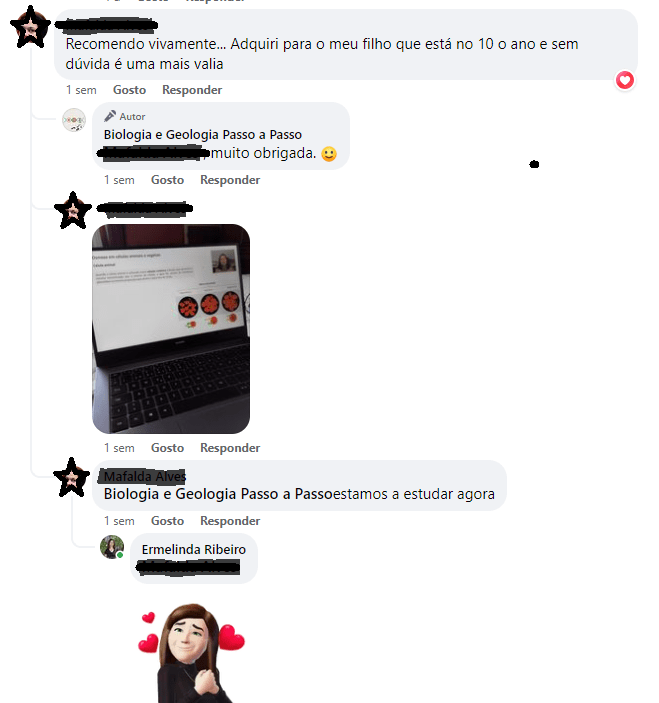Viewport: 659px width, 703px height.
Task: Open Ermelinda Ribeiro's profile picture
Action: (112, 547)
